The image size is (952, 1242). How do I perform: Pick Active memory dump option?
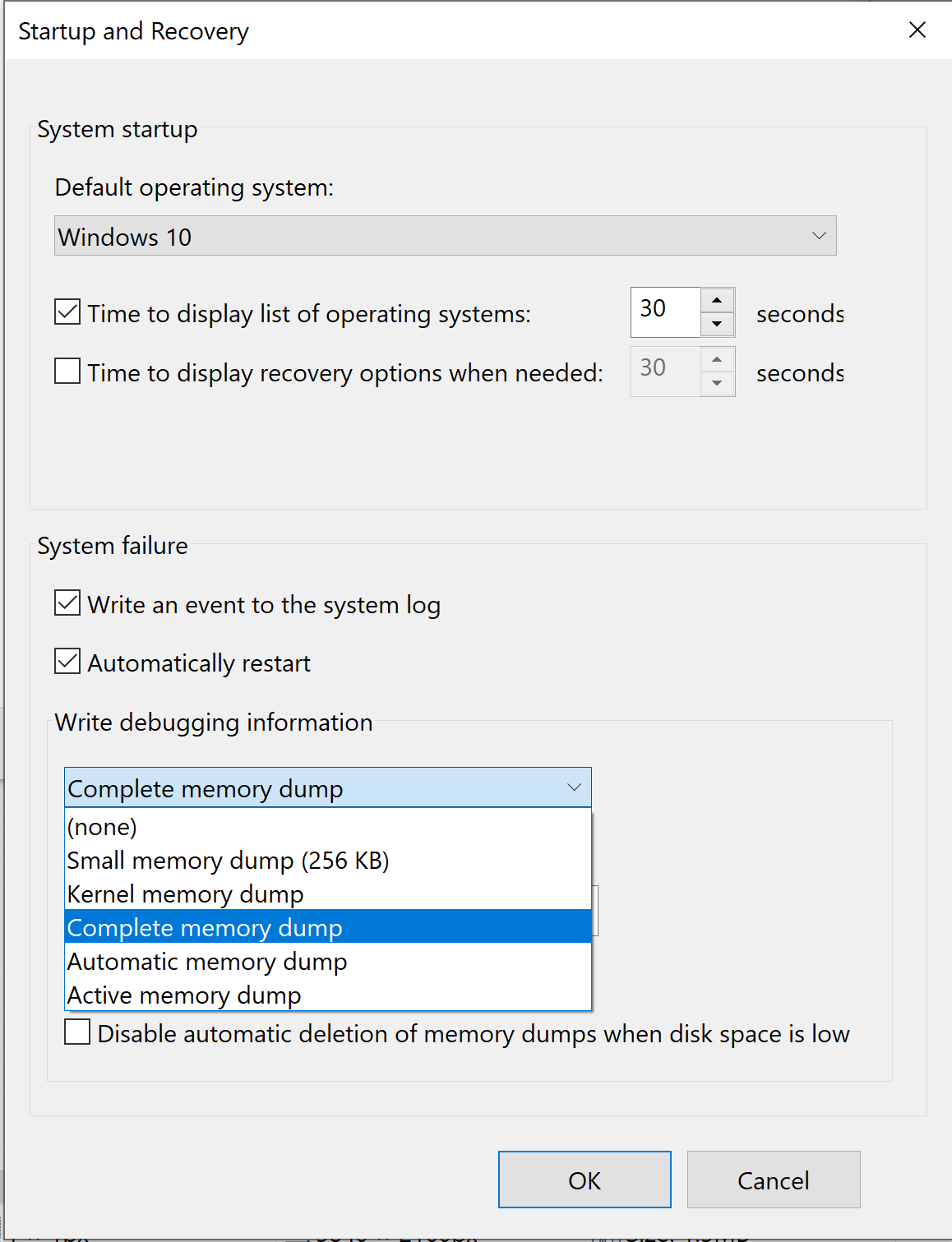[x=183, y=995]
